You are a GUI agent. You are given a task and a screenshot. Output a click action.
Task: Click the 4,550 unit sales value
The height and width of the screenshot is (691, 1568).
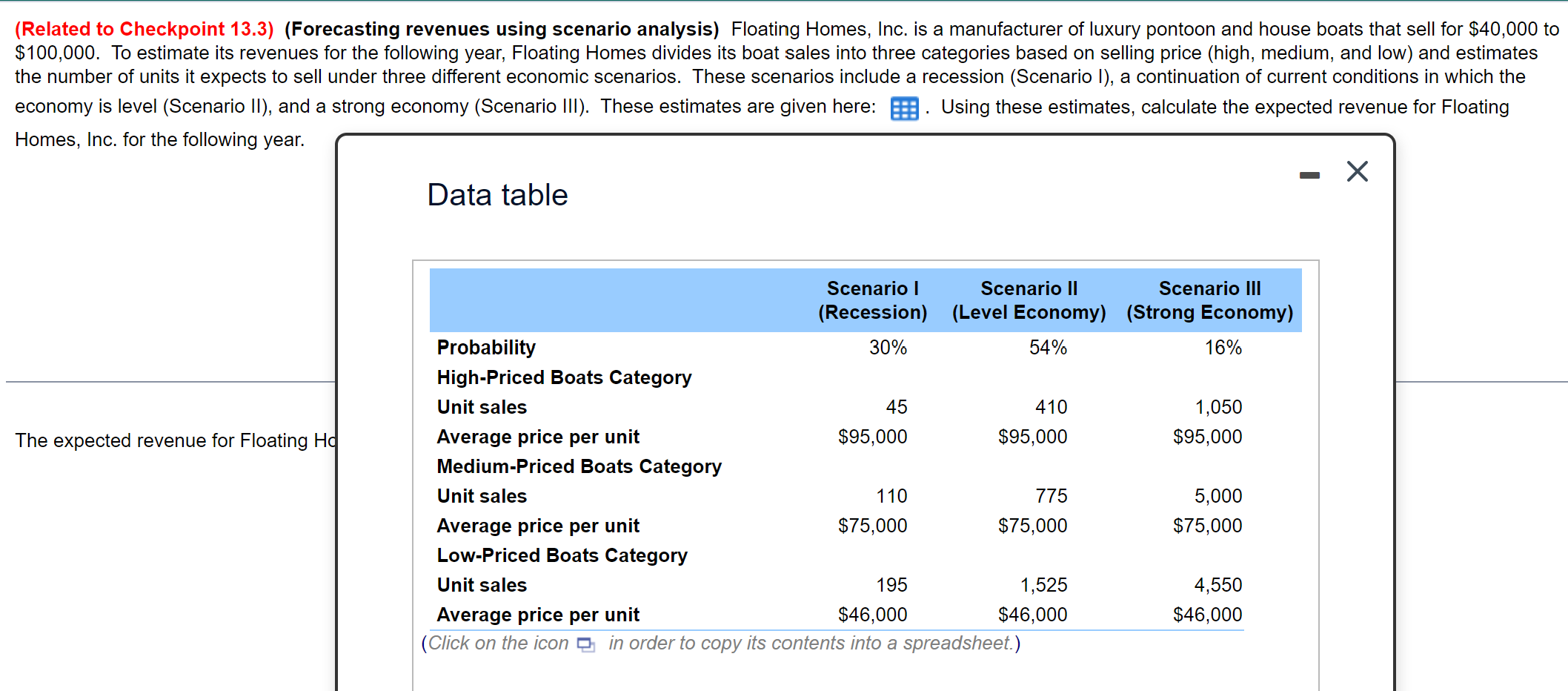[x=1217, y=585]
